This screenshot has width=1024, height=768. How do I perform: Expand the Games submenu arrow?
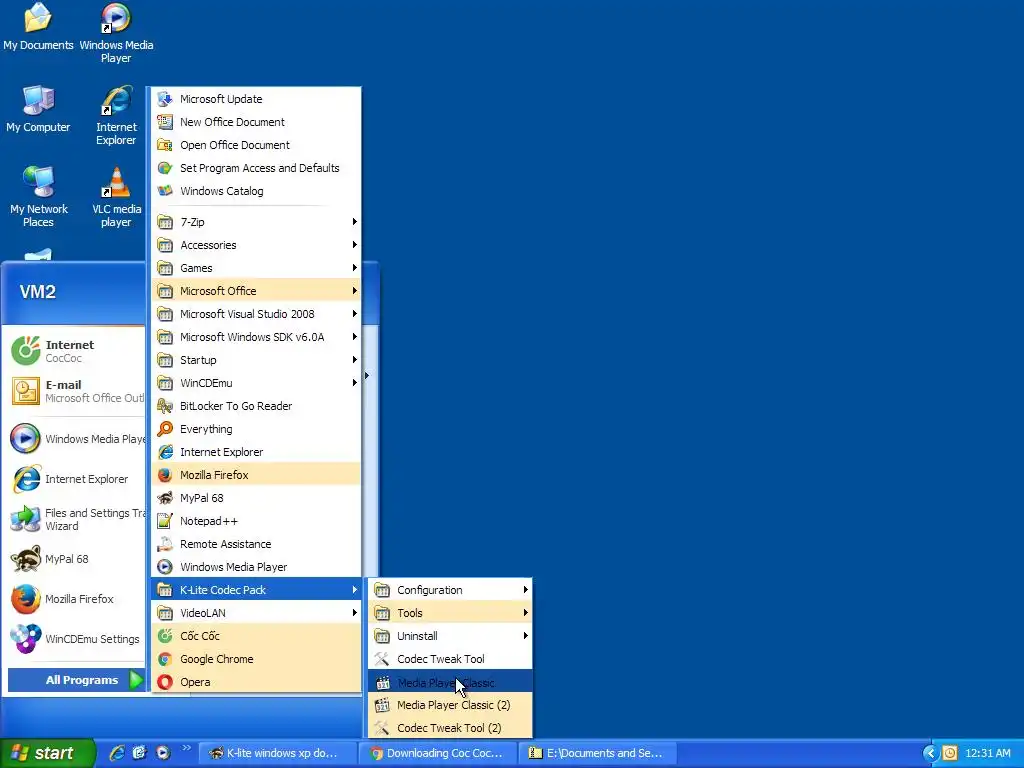pyautogui.click(x=354, y=268)
